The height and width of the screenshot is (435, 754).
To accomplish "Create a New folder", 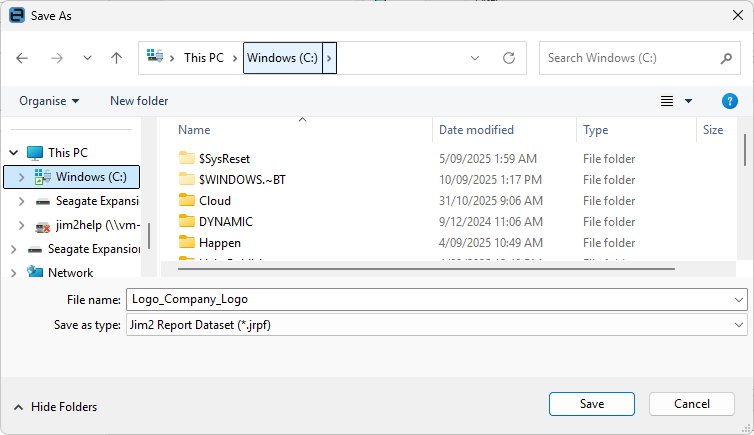I will [x=139, y=101].
